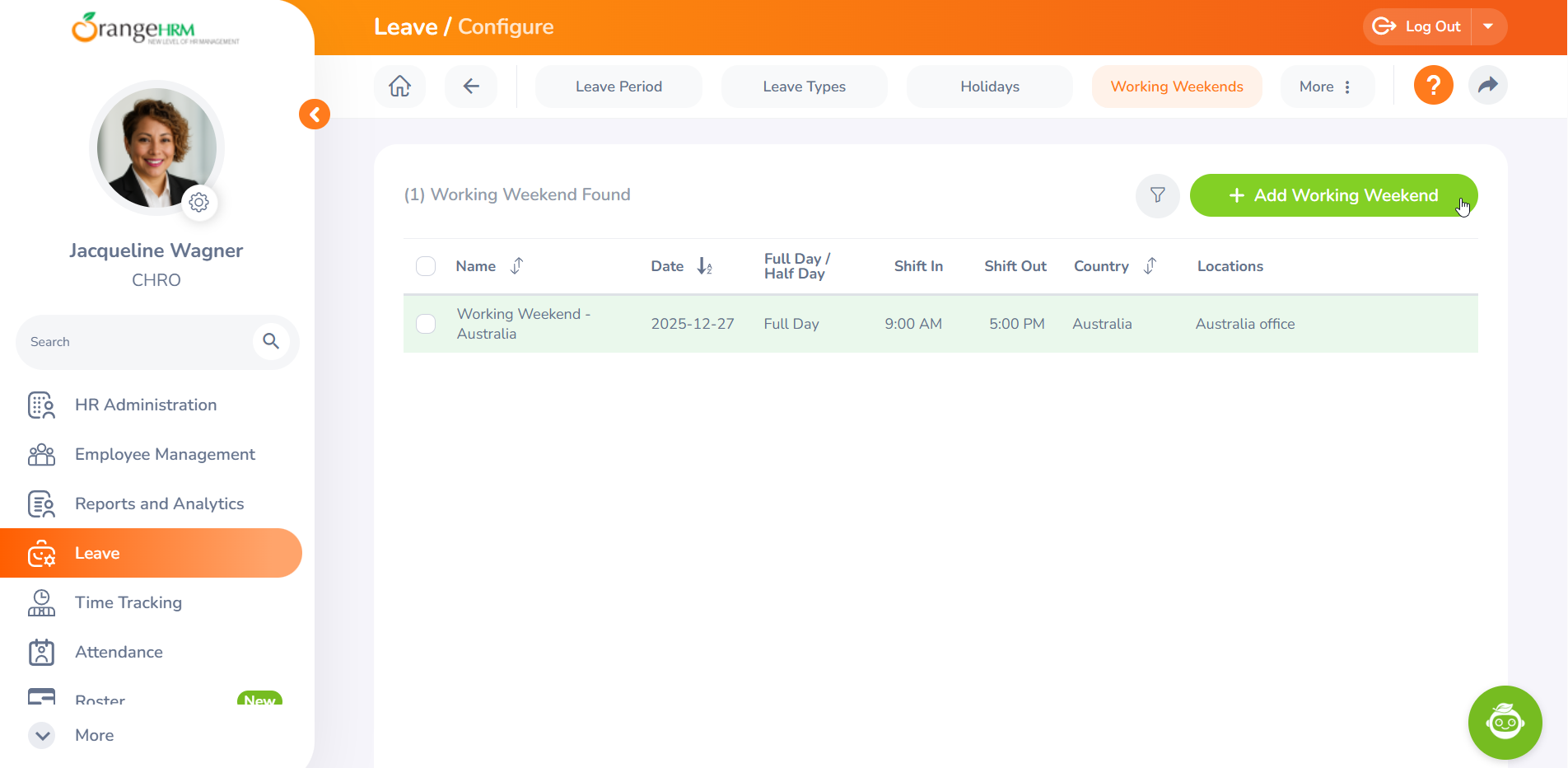This screenshot has width=1568, height=768.
Task: Open the filter funnel icon
Action: 1157,195
